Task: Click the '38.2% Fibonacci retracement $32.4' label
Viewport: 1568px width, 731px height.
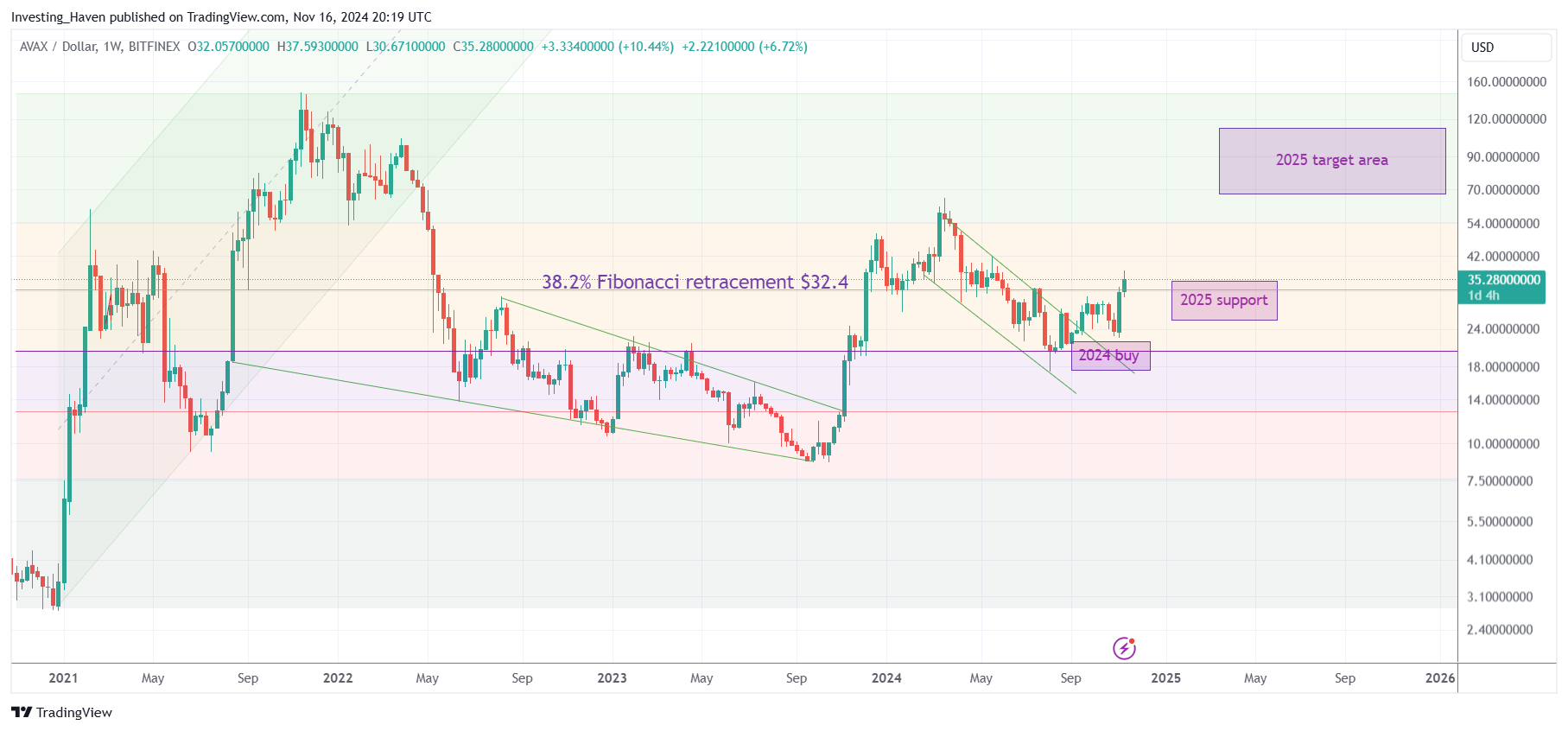Action: click(x=695, y=282)
